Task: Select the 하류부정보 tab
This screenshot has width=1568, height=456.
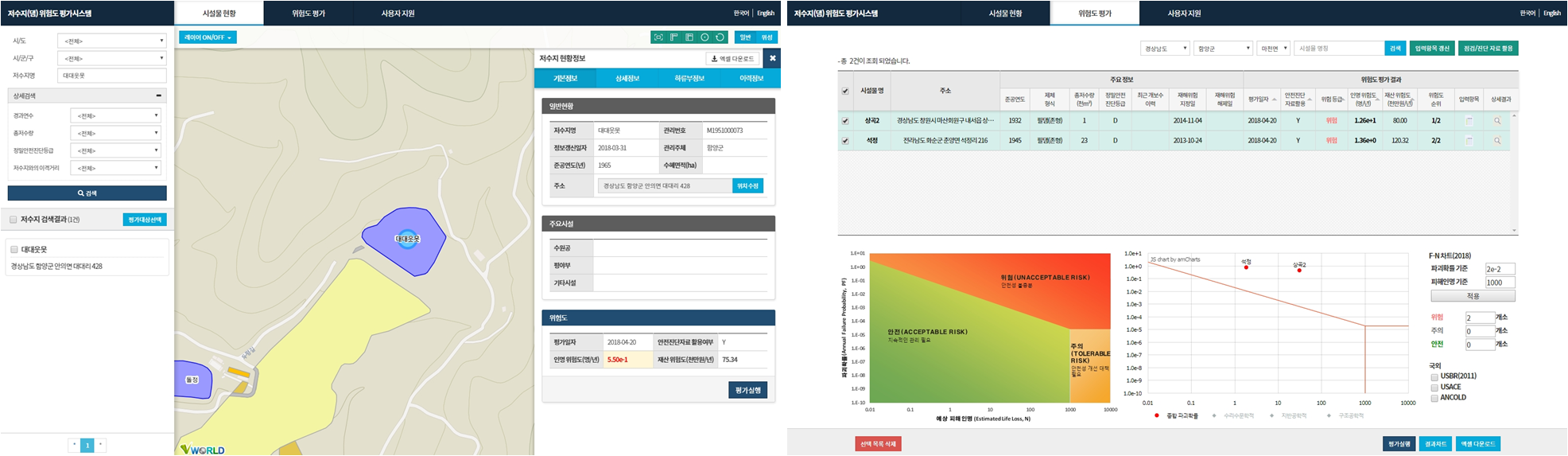Action: 689,78
